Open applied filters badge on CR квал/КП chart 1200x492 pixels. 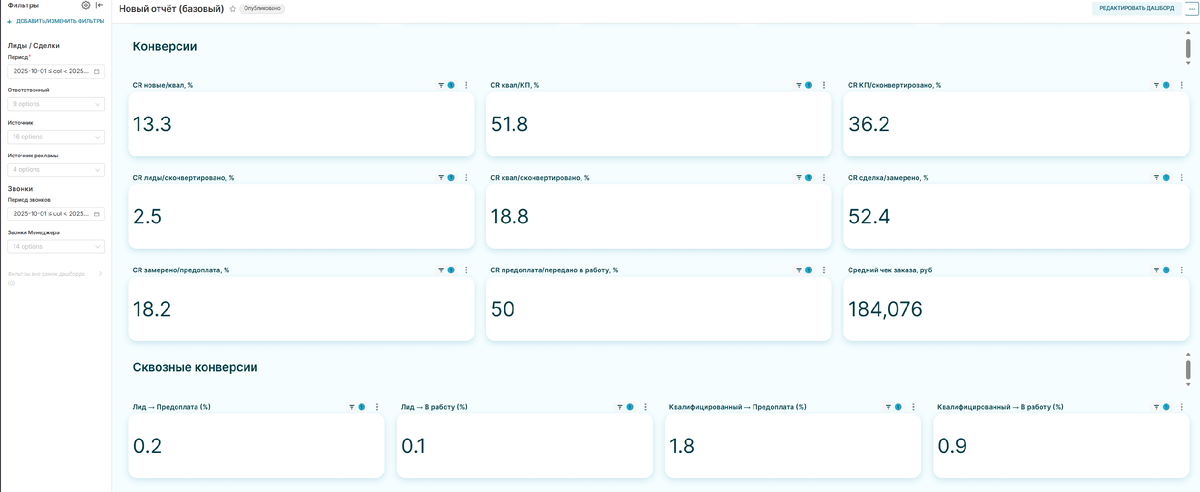pos(809,85)
